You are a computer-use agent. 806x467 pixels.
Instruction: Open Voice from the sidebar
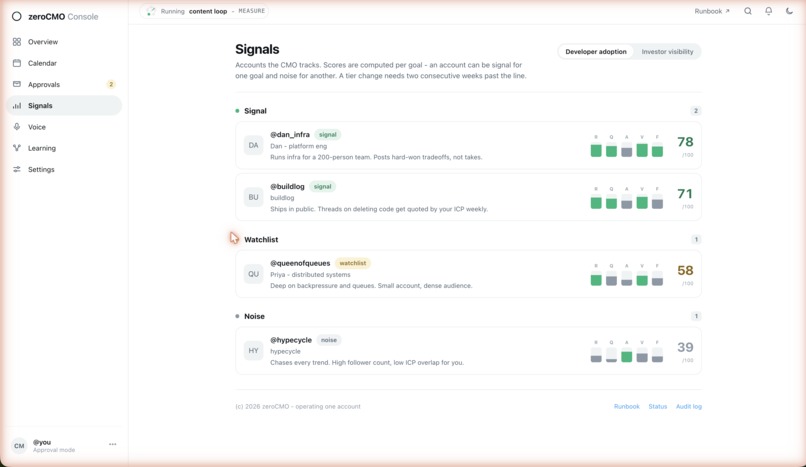(x=64, y=127)
